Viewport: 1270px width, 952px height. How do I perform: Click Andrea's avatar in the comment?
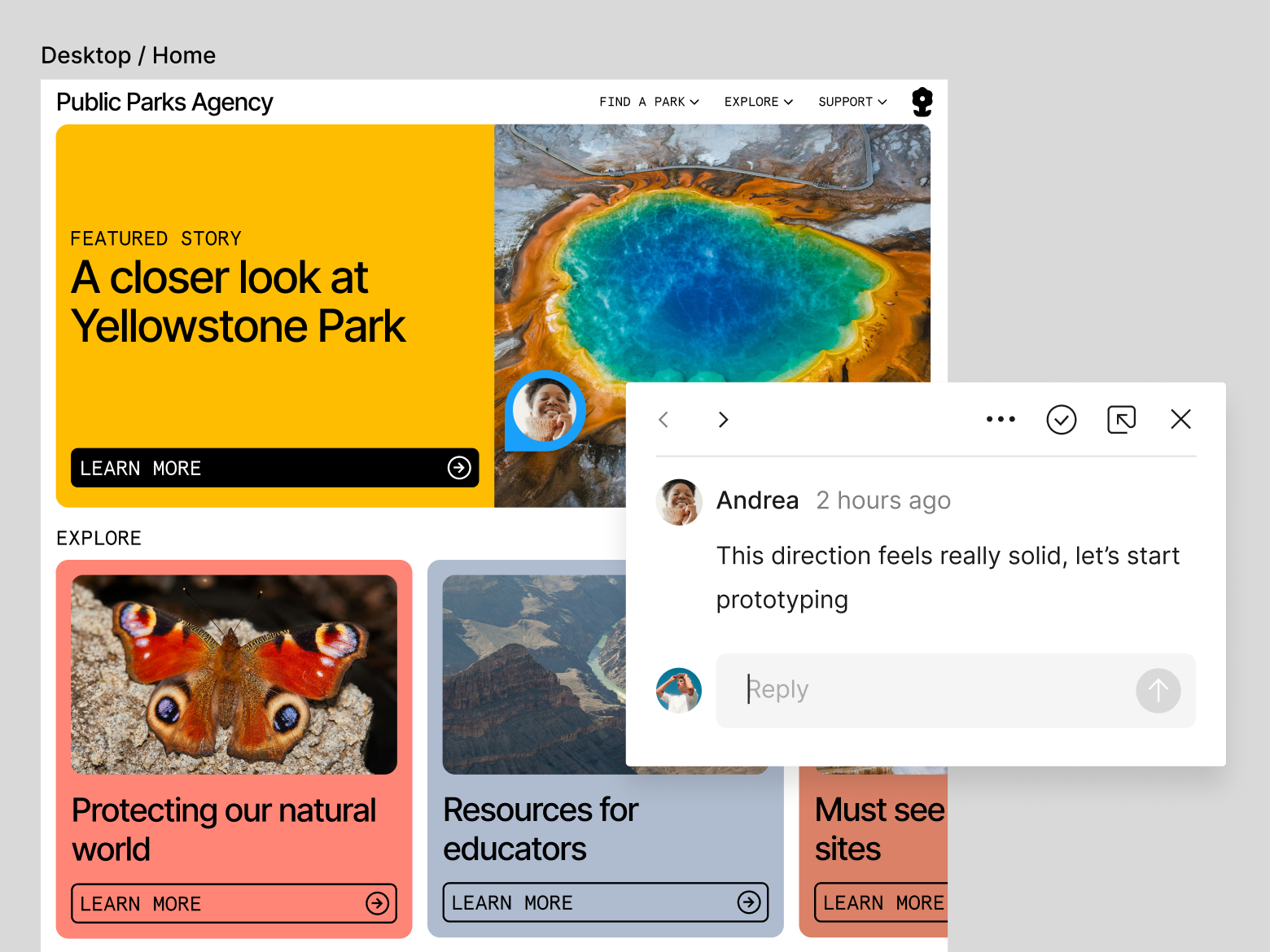[x=678, y=502]
